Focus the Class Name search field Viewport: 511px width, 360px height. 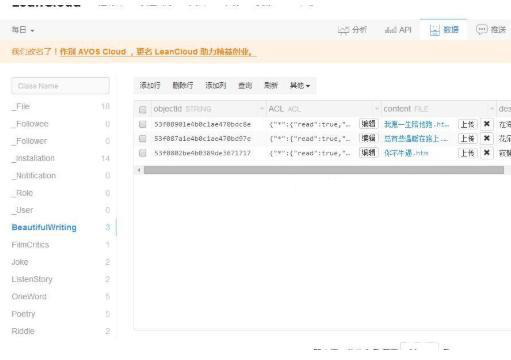(x=60, y=86)
